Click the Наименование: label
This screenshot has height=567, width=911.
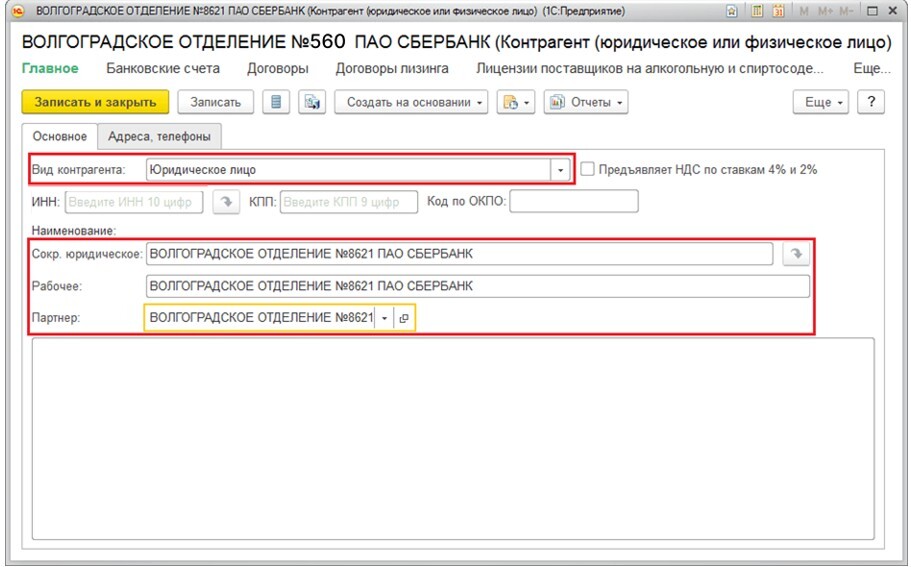tap(74, 231)
